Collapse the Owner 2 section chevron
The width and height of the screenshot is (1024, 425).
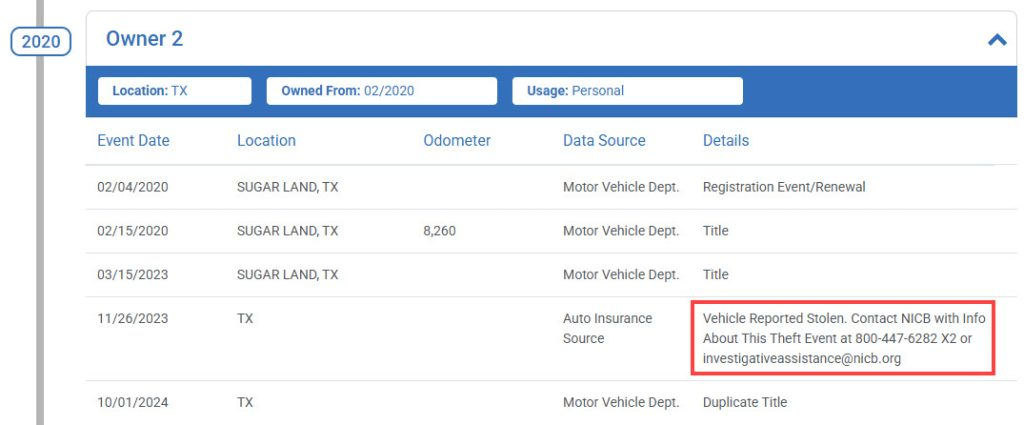point(997,40)
